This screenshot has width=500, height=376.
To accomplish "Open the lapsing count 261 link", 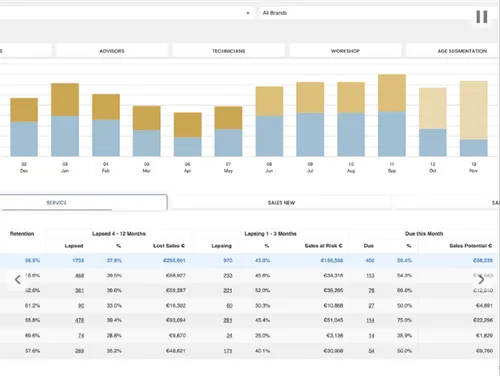I will [228, 320].
